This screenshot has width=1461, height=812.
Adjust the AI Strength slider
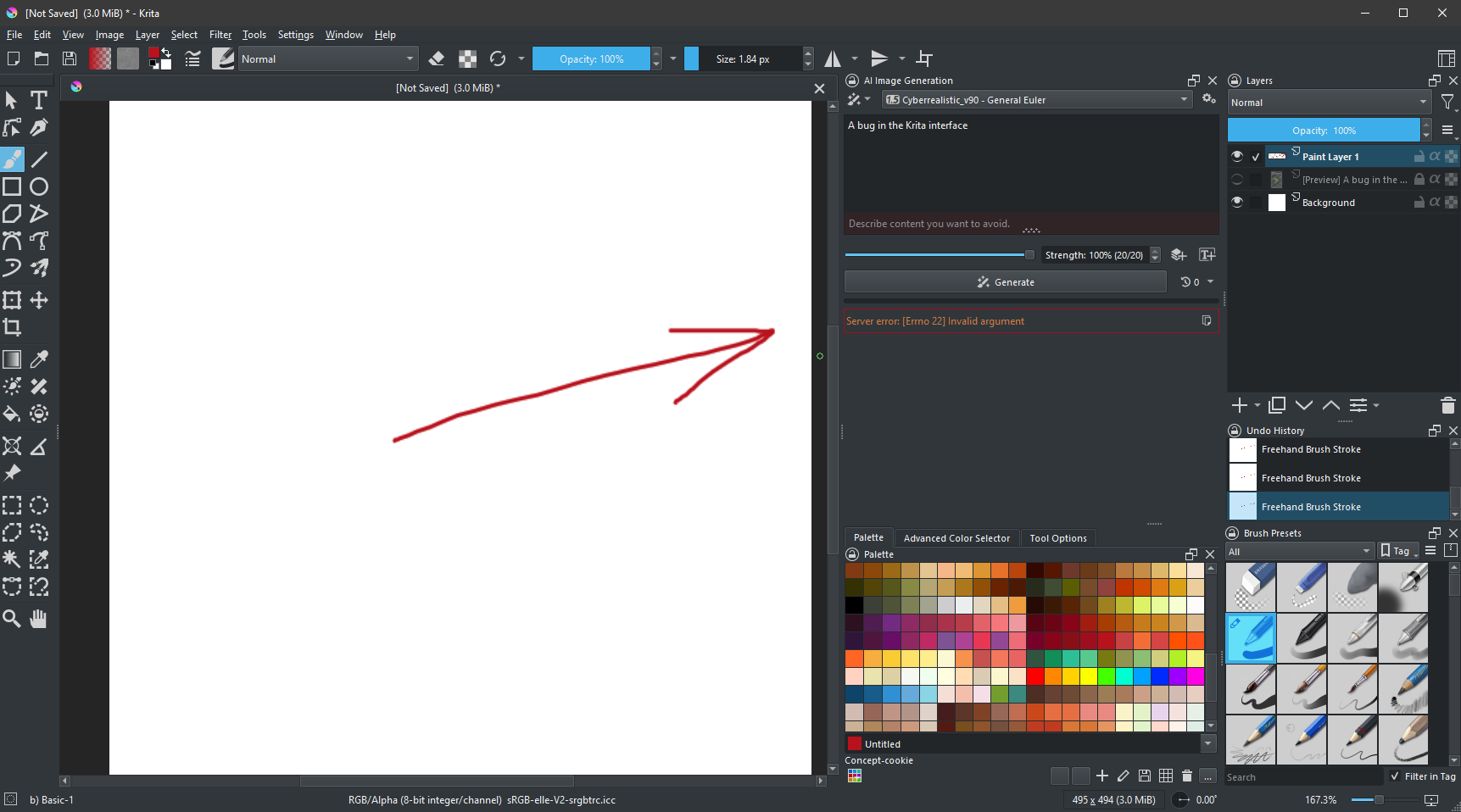[x=940, y=254]
